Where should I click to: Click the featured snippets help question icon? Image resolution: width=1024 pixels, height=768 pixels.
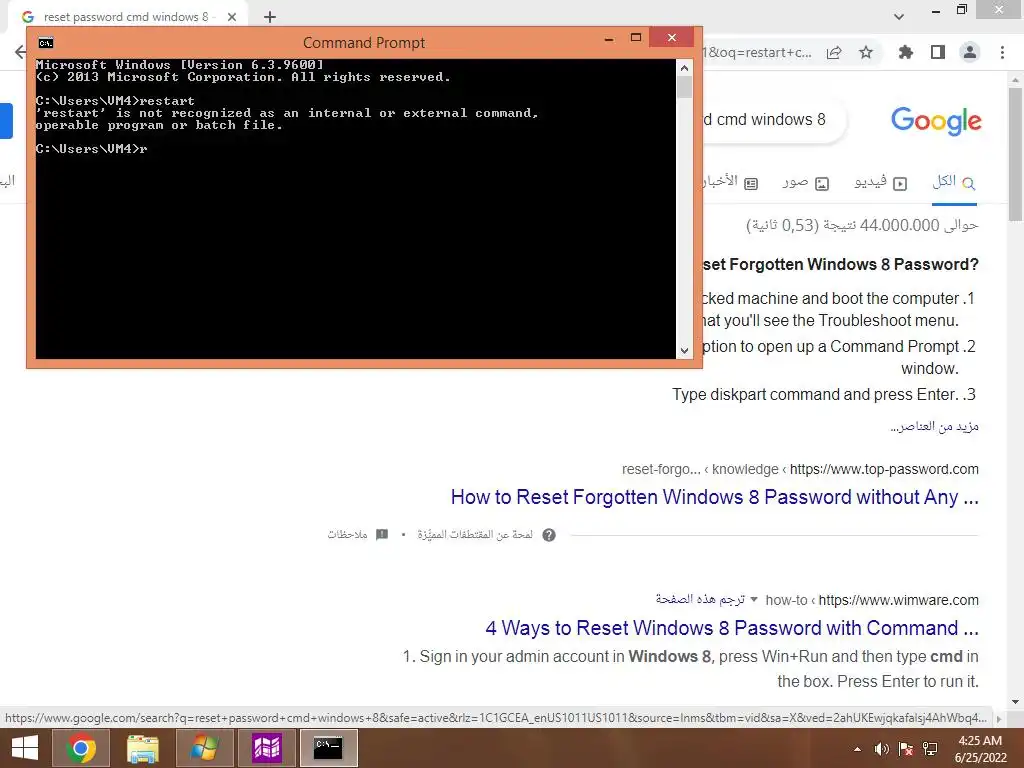click(549, 535)
